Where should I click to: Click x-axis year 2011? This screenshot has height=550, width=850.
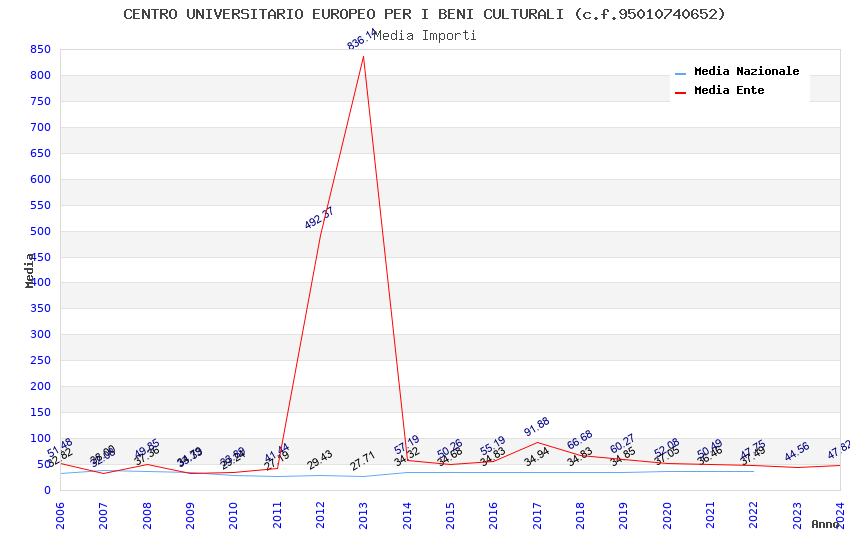pos(277,515)
